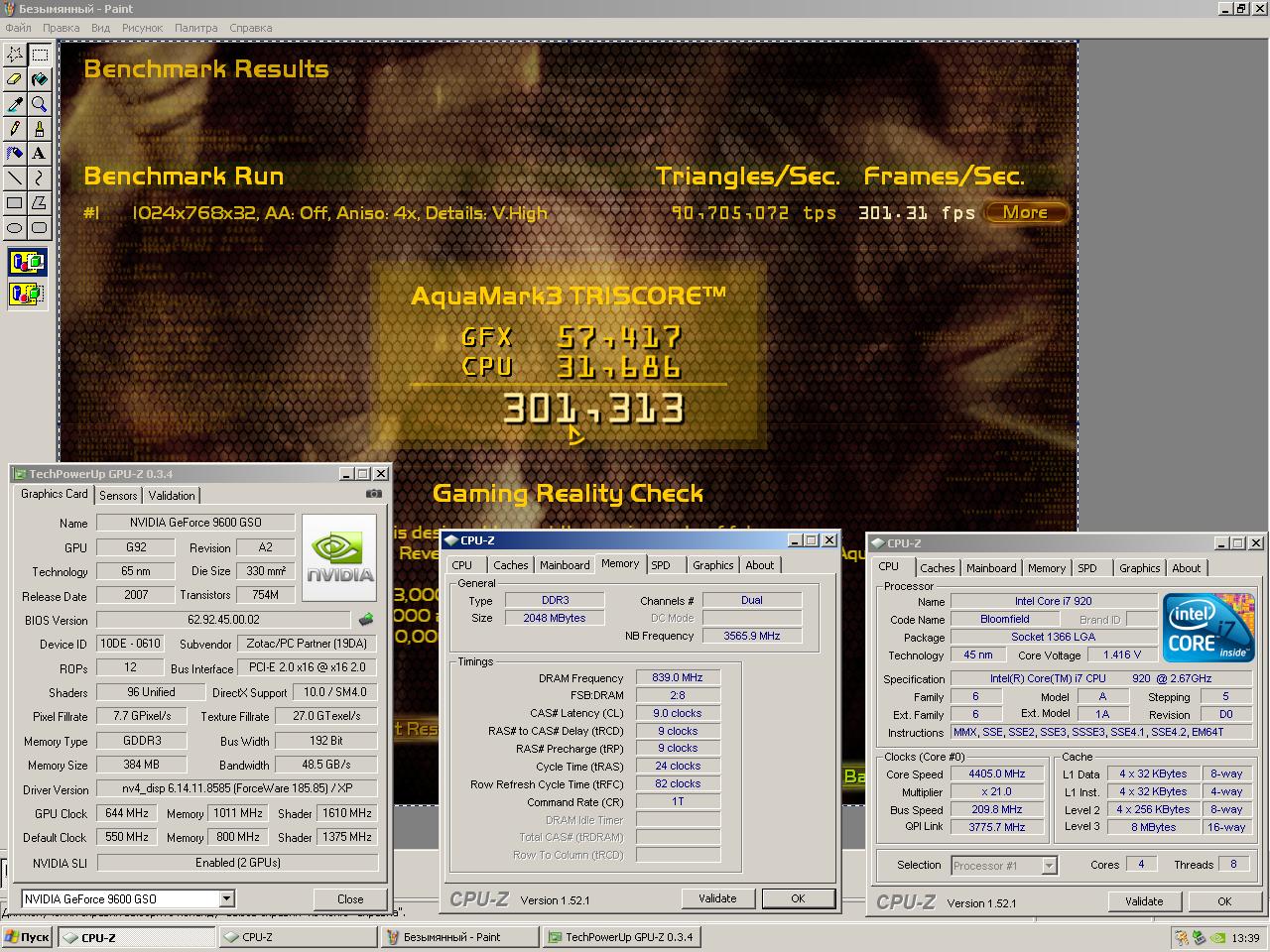Select the Text tool (letter A)

(40, 154)
